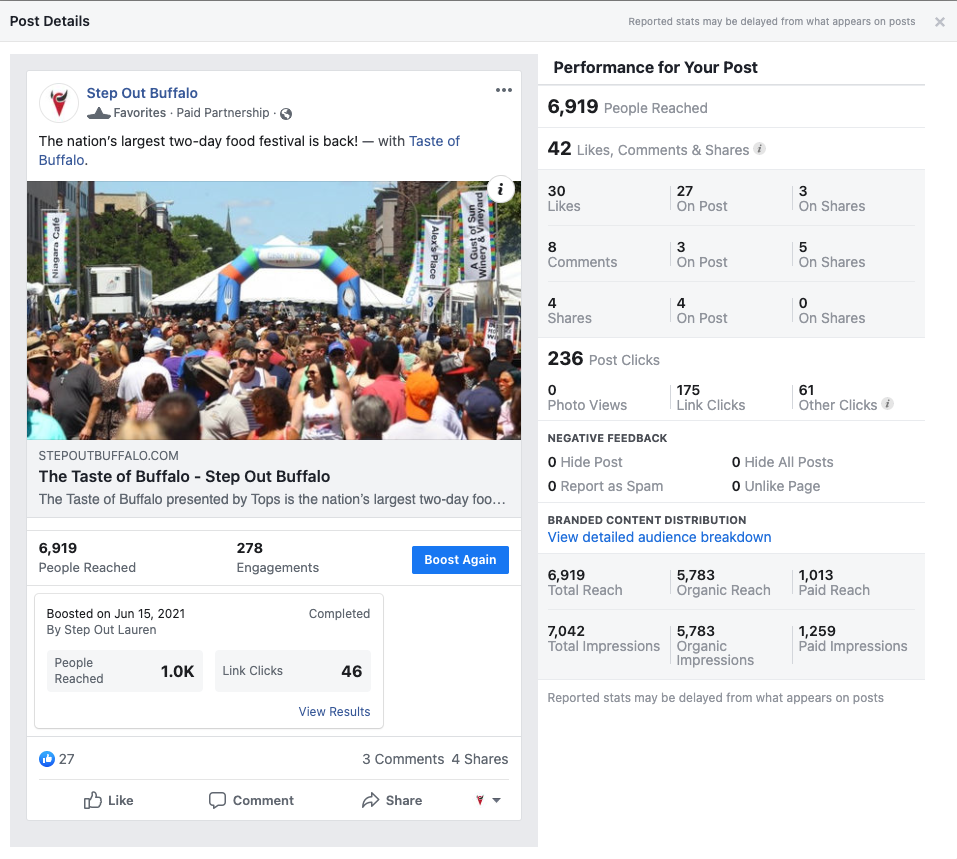Click the 6,919 People Reached performance stat
Viewport: 957px width, 859px height.
627,107
